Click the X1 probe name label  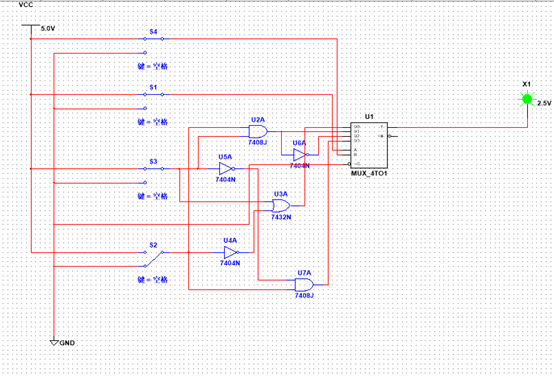coord(526,84)
